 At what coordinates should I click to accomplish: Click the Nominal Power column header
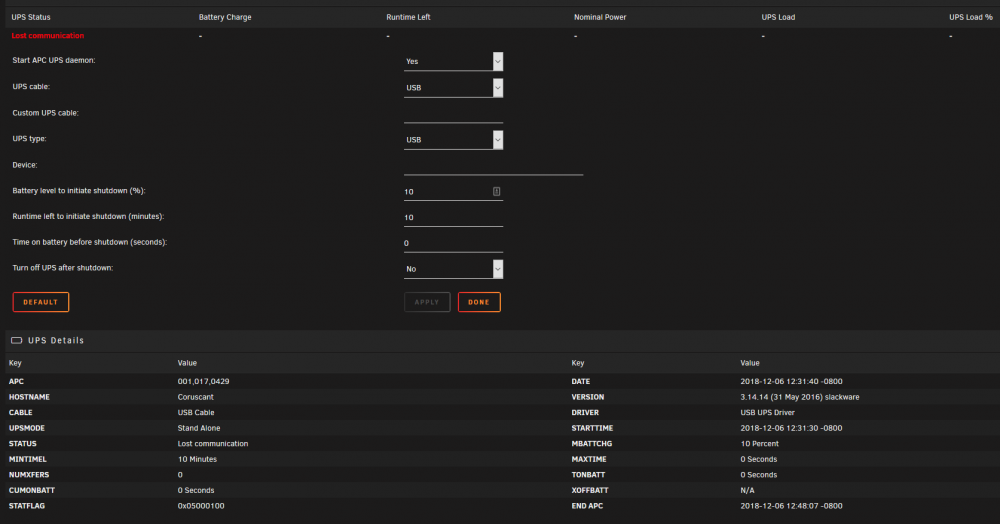(600, 17)
